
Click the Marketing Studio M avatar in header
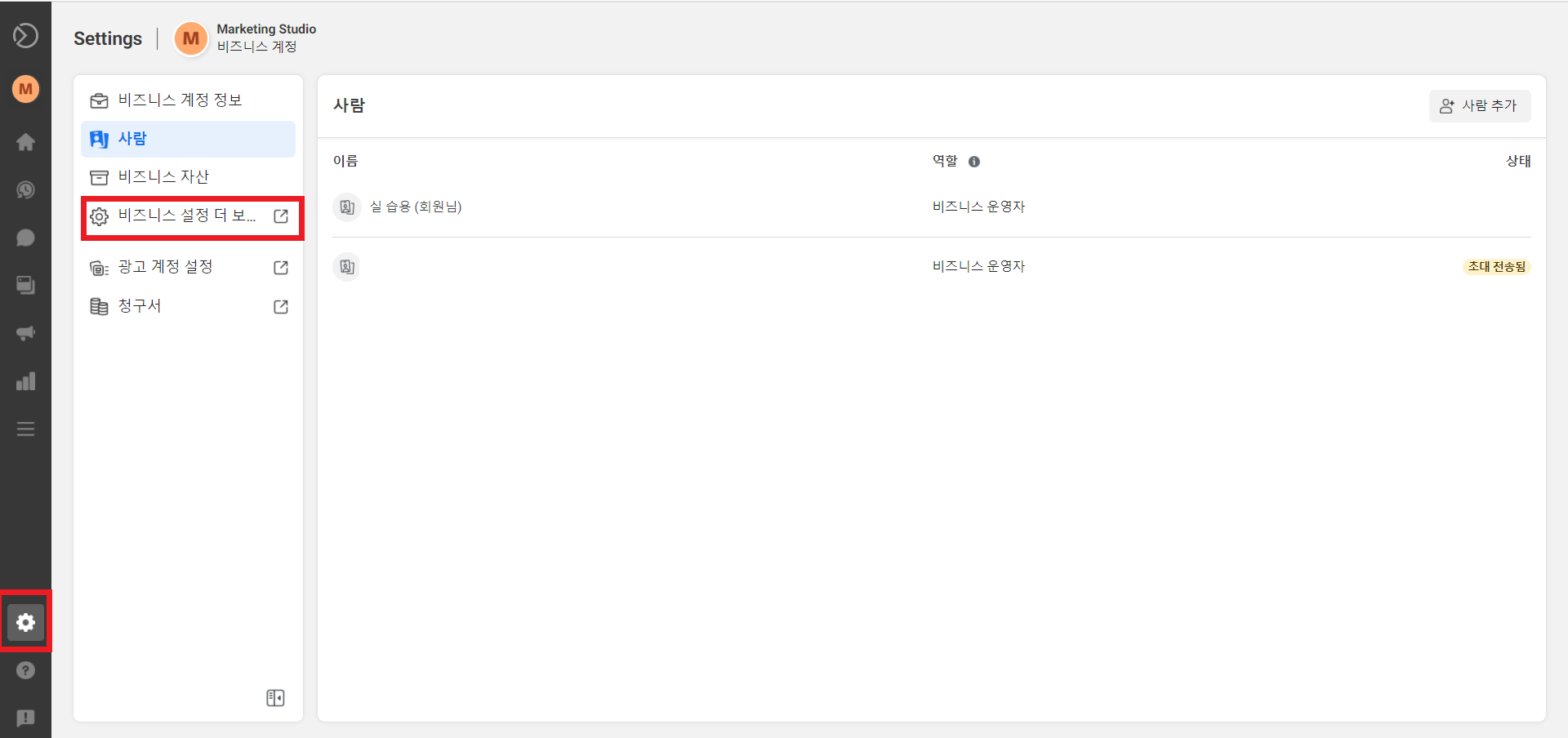pos(191,38)
